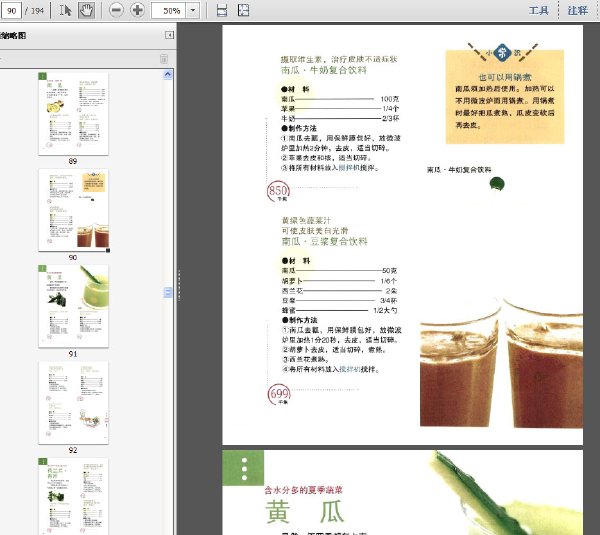
Task: Open the 工具 tools pane
Action: (538, 10)
